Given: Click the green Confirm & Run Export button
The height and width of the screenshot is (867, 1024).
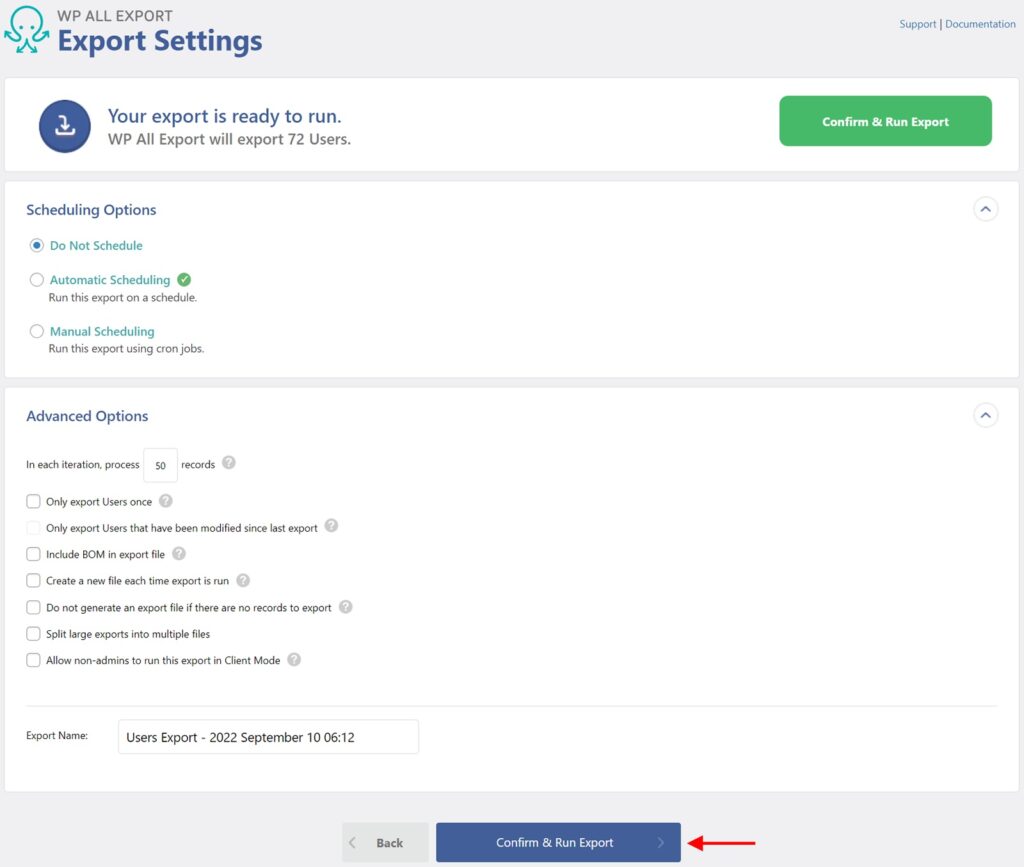Looking at the screenshot, I should click(884, 120).
